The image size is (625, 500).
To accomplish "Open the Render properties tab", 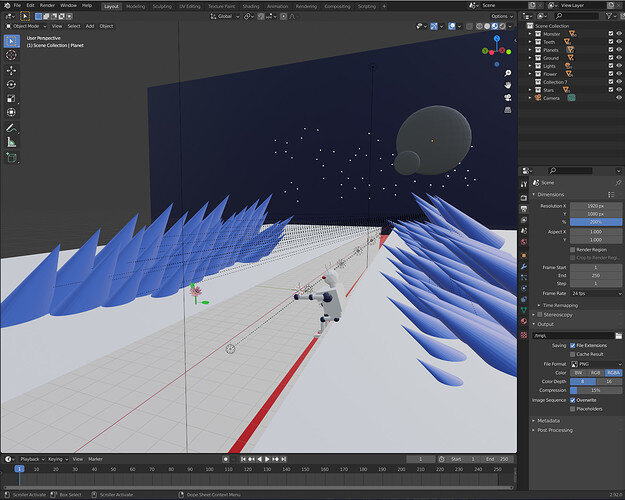I will tap(524, 198).
